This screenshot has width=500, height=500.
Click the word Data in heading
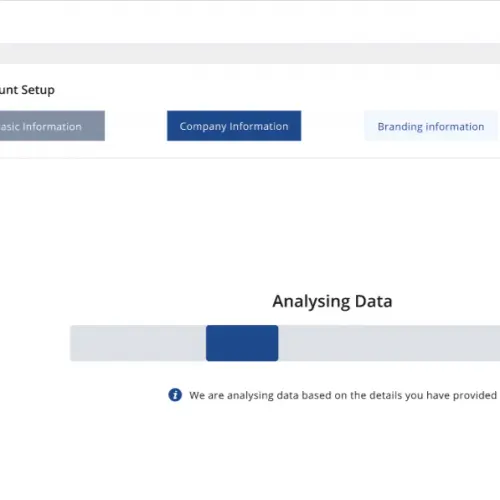374,301
